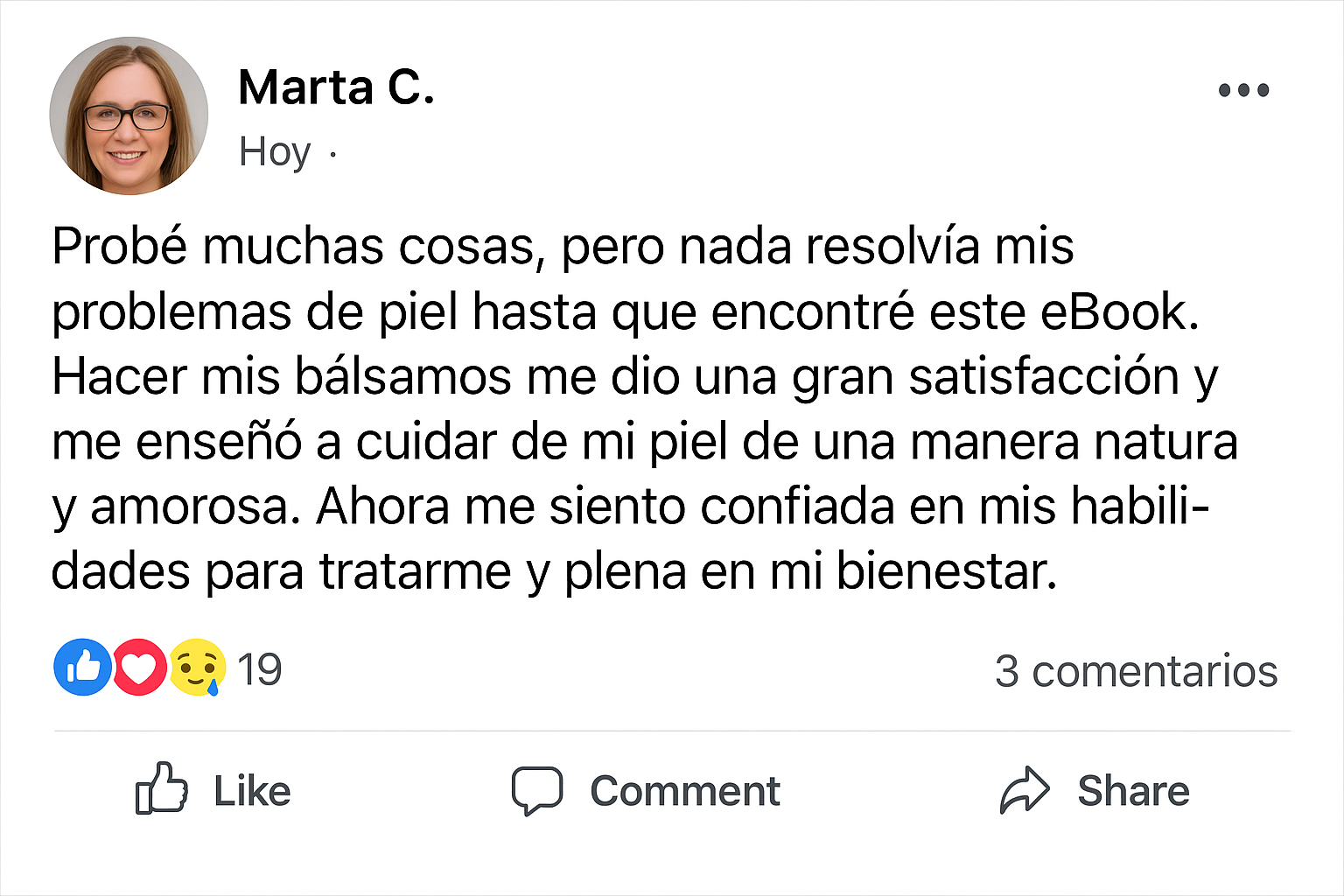Click the Marta C. author name
The image size is (1344, 896).
(336, 87)
